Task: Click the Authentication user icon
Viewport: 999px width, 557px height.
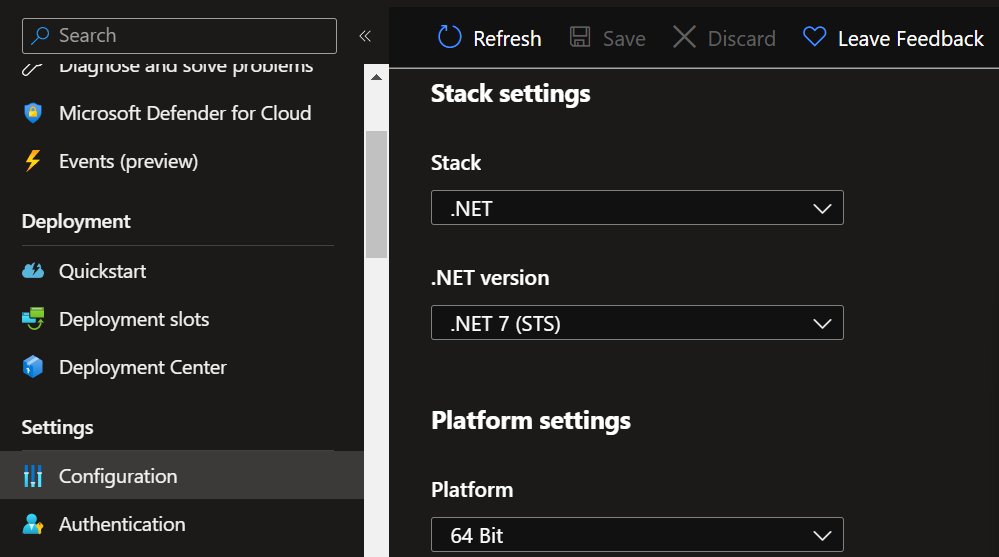Action: (x=32, y=524)
